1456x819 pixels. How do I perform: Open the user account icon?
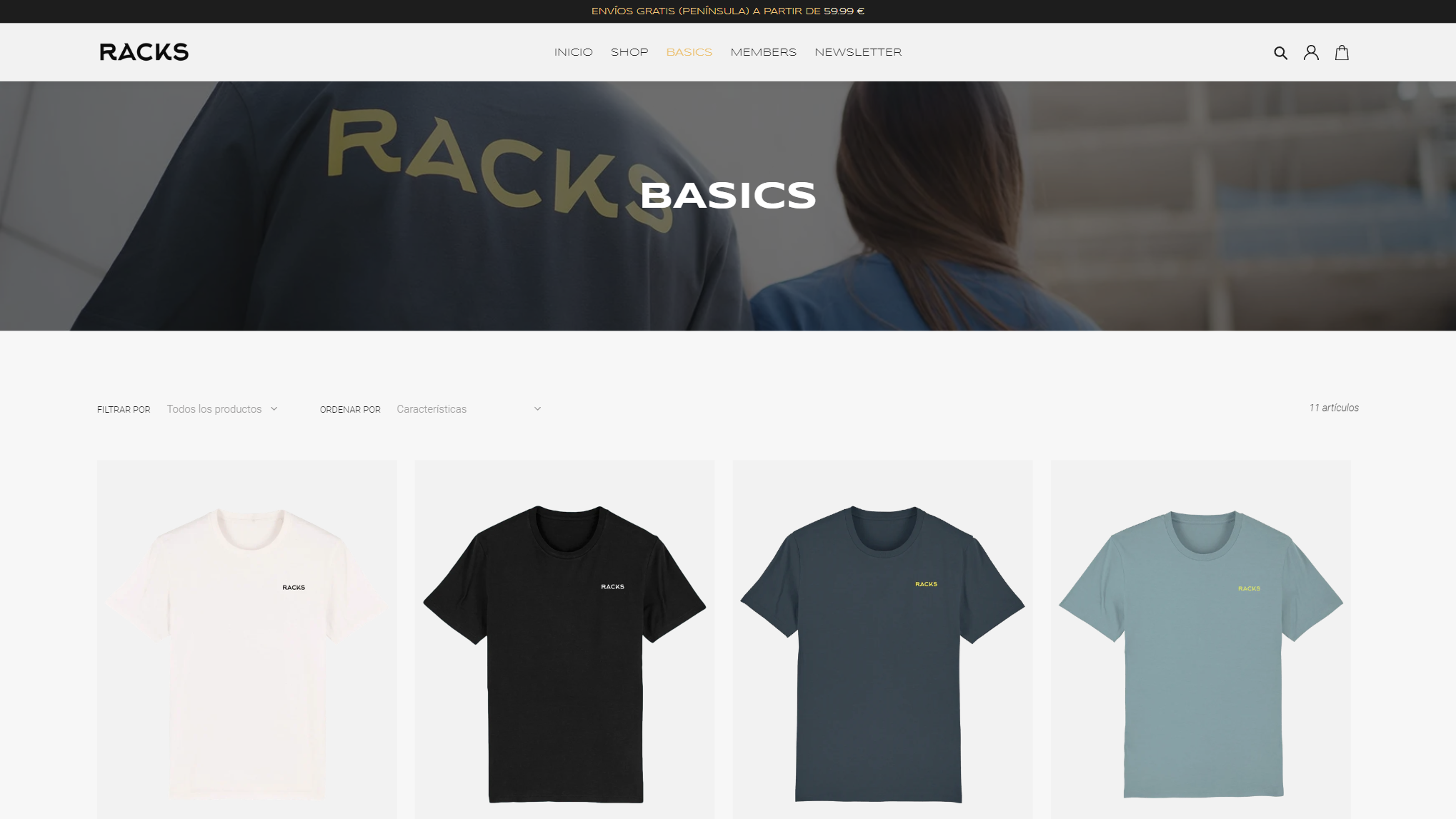pos(1311,53)
